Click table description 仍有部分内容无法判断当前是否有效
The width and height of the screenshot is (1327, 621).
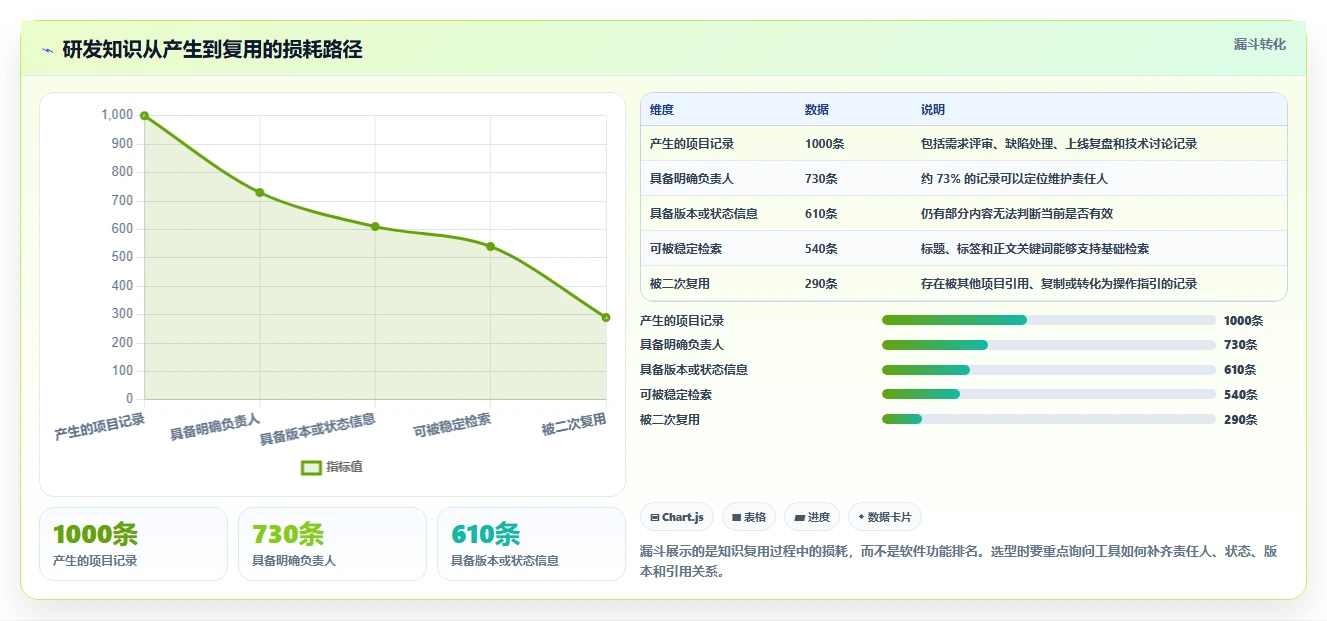tap(1017, 214)
